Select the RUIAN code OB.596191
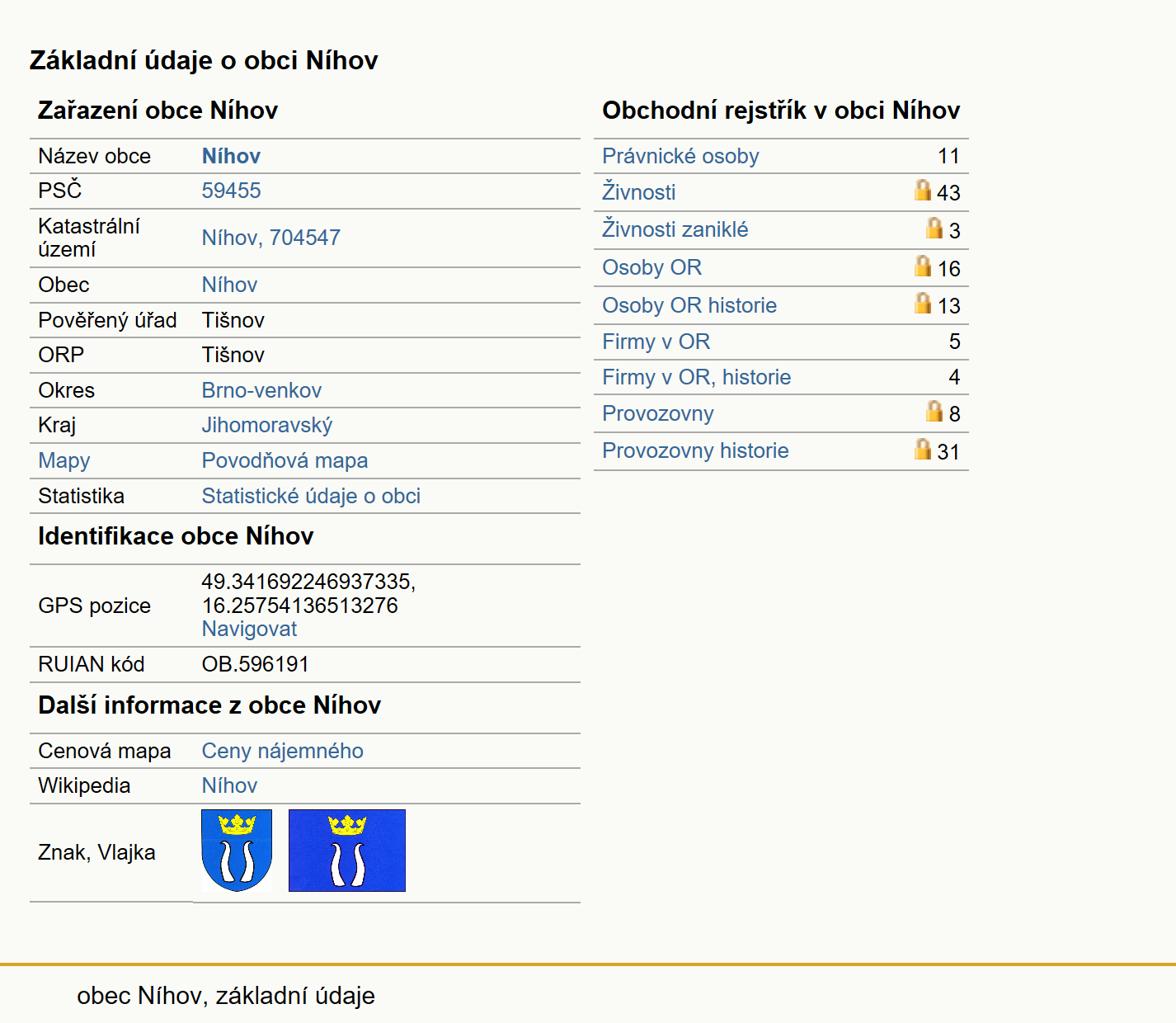Viewport: 1176px width, 1023px height. 255,664
